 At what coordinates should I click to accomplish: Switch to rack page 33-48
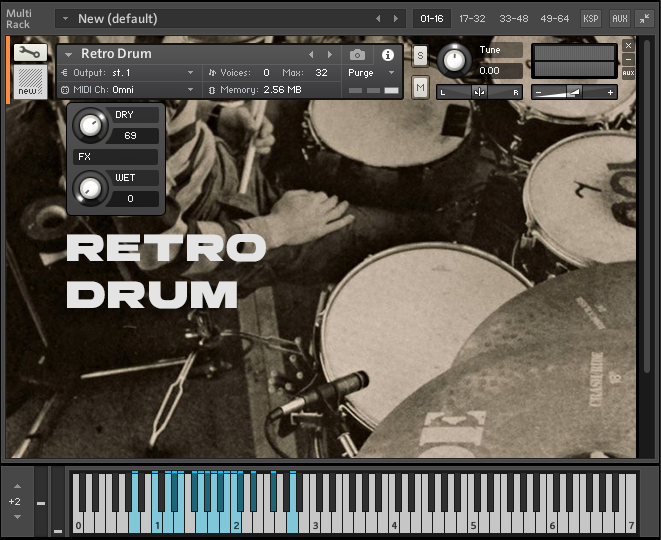[x=513, y=19]
